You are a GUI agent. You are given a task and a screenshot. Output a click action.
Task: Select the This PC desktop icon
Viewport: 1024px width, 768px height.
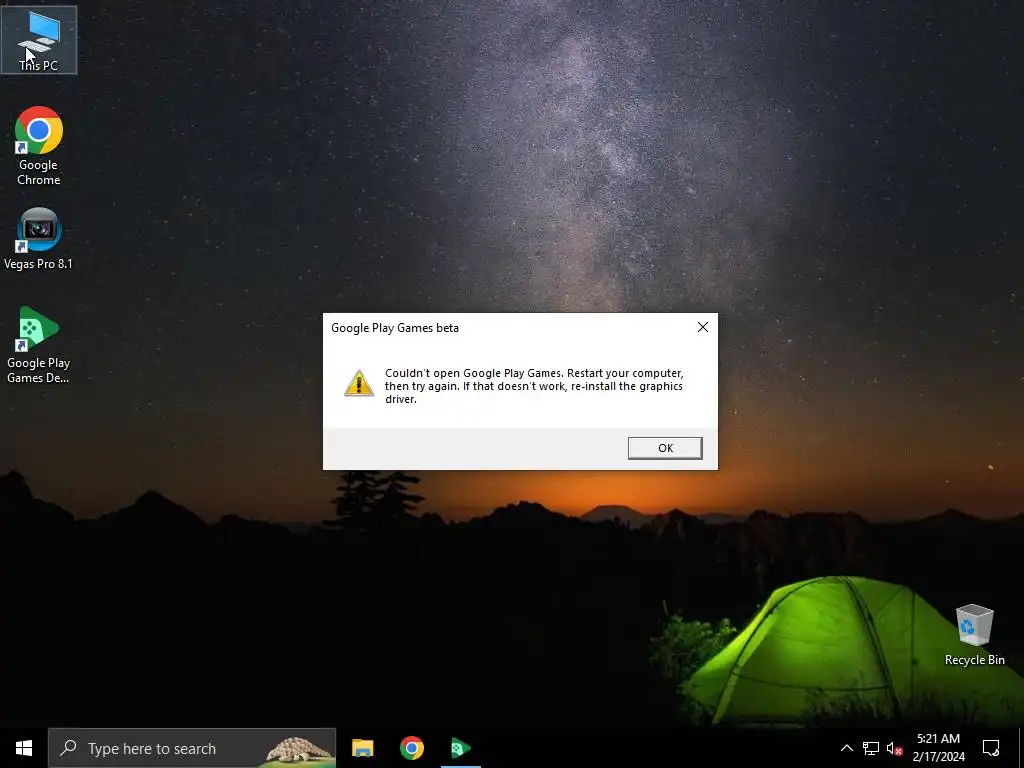click(x=39, y=40)
